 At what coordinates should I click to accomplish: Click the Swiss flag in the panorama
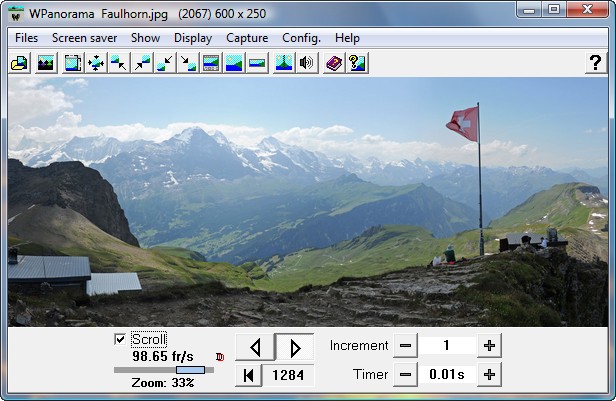coord(463,124)
